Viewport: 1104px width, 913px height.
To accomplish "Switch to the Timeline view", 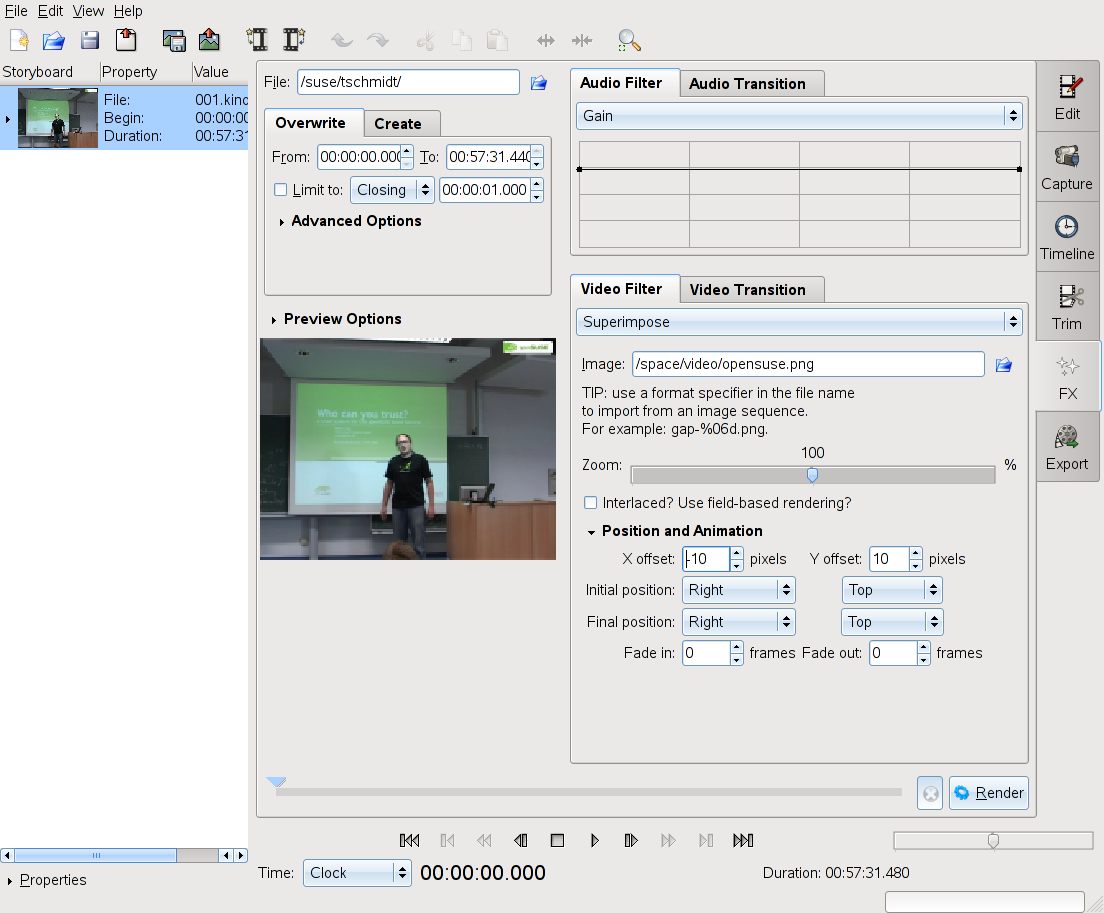I will click(1067, 237).
